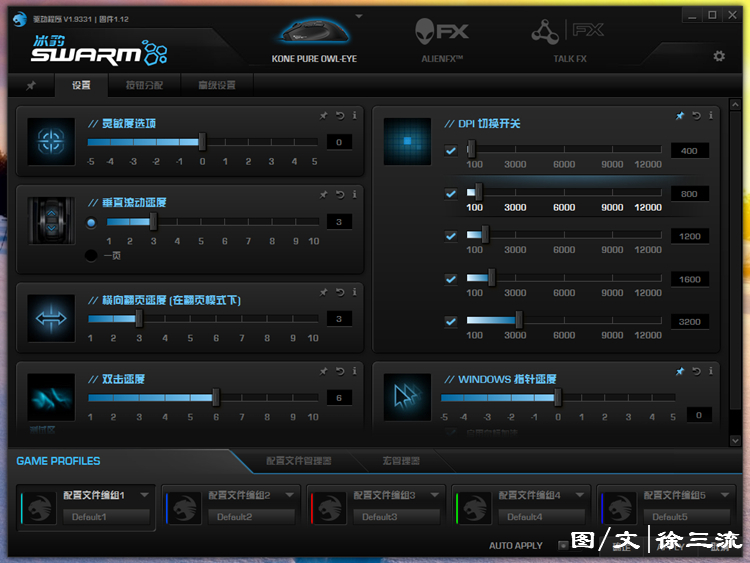Expand dropdown arrow above Kone Pure Owl-Eye
The image size is (750, 563).
[359, 17]
